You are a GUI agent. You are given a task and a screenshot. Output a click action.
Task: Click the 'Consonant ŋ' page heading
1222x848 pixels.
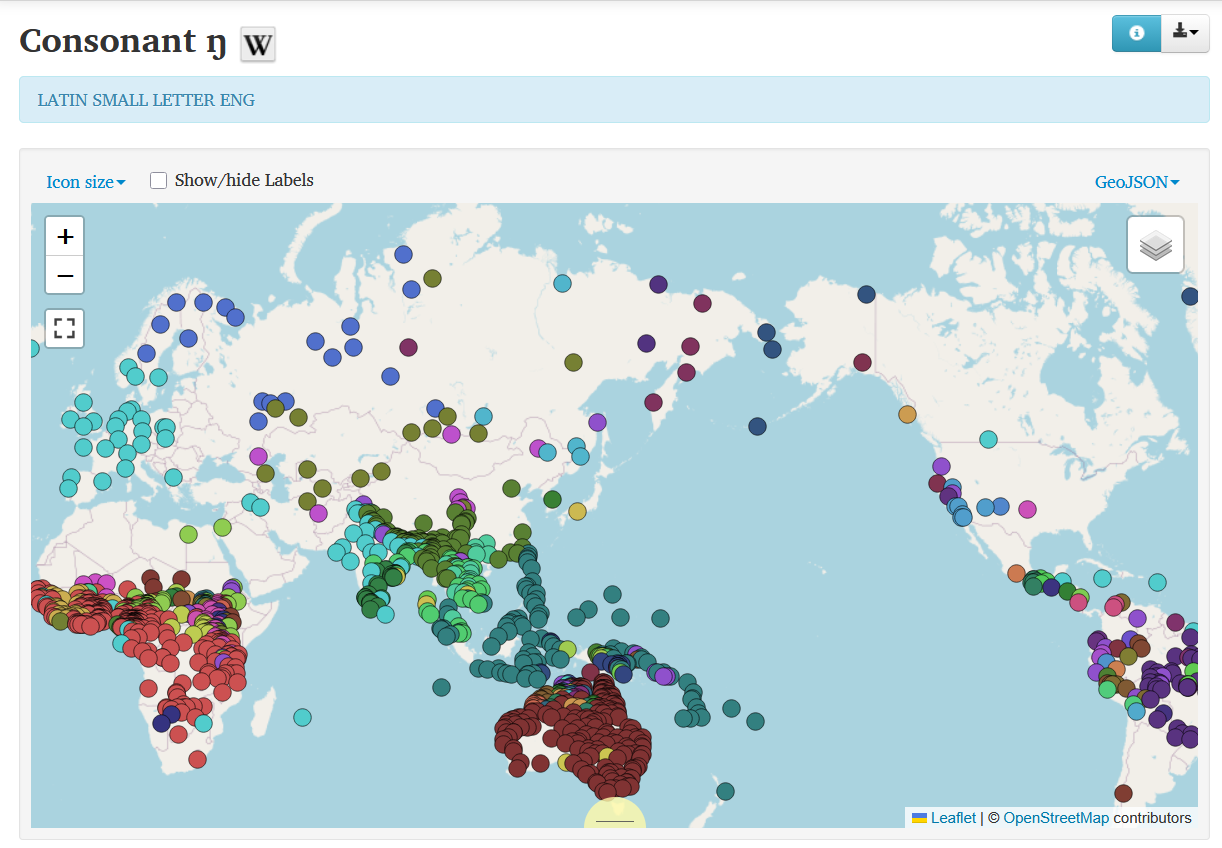coord(123,41)
